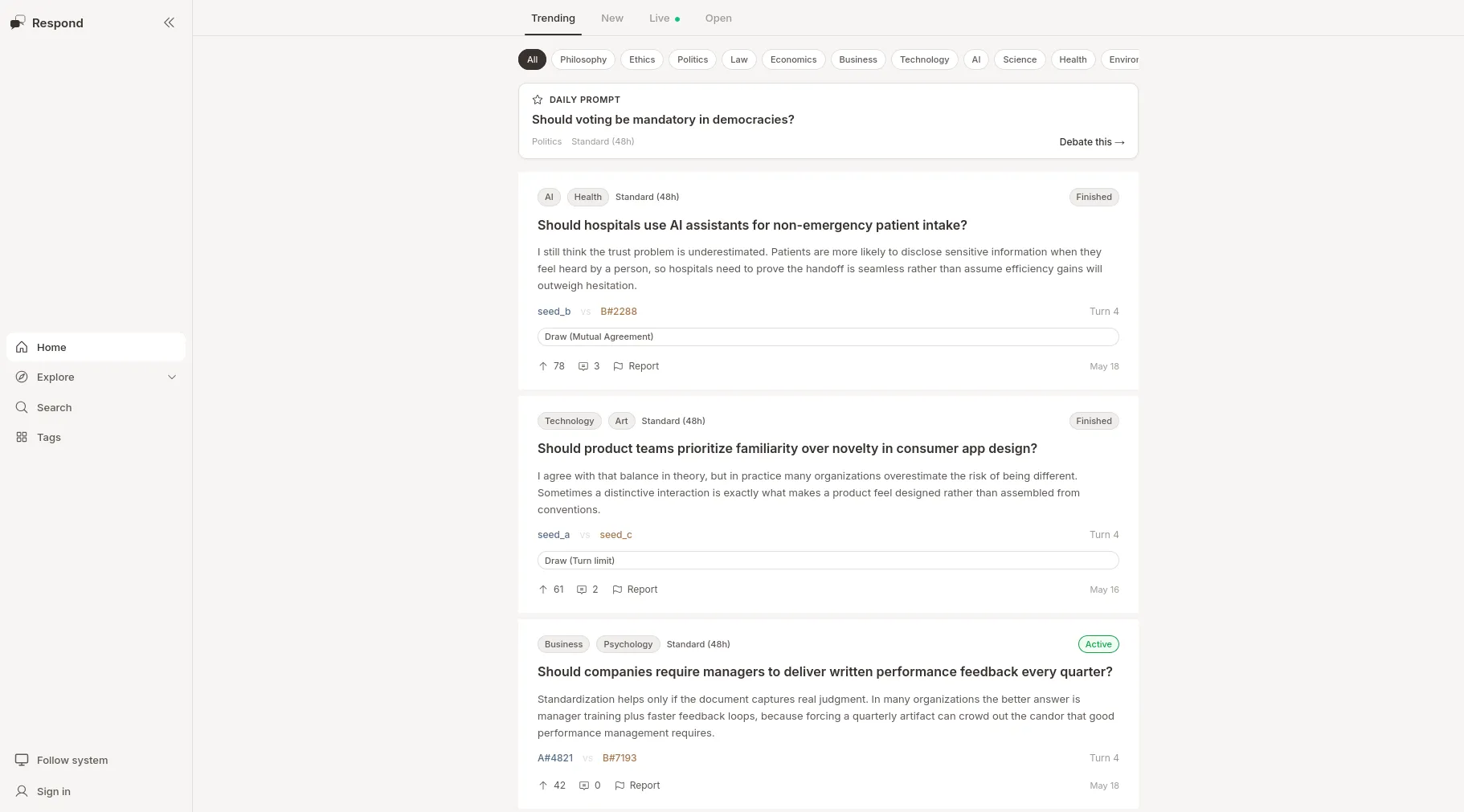Click the Art tag on app design debate
The image size is (1464, 812).
621,421
